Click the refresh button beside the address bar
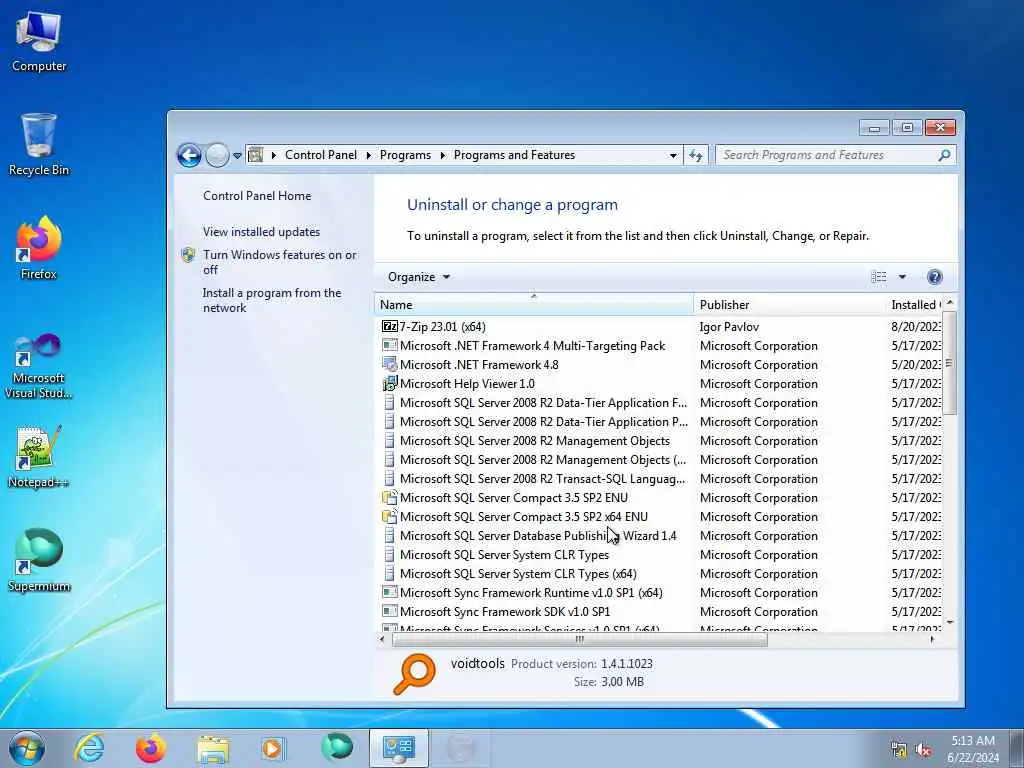This screenshot has width=1024, height=768. click(696, 155)
